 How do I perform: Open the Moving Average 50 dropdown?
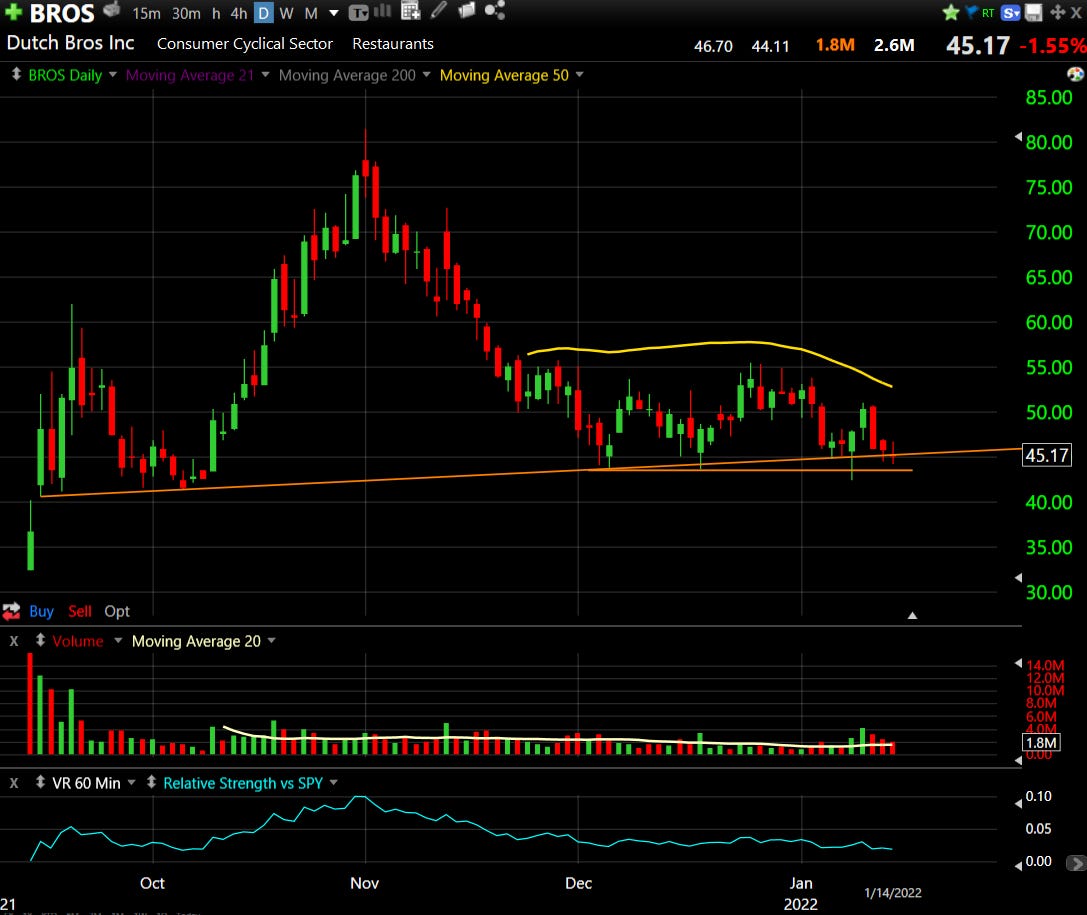point(579,74)
